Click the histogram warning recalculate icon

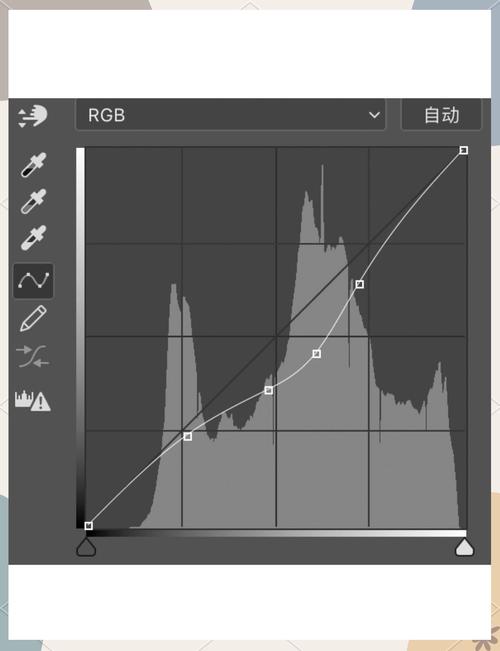[33, 401]
